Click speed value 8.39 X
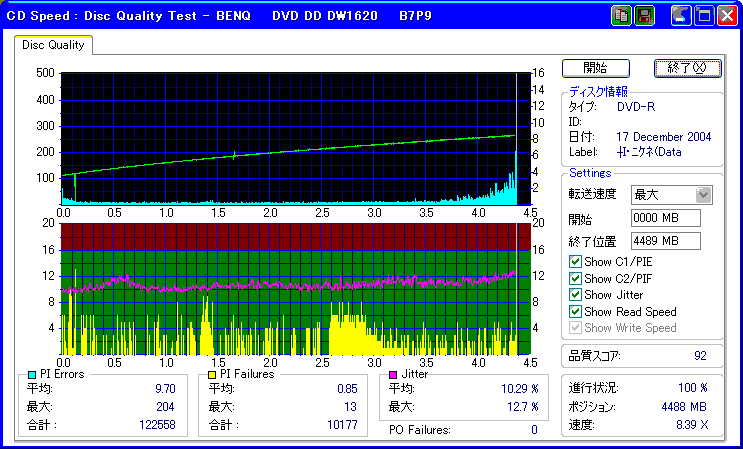 point(692,425)
